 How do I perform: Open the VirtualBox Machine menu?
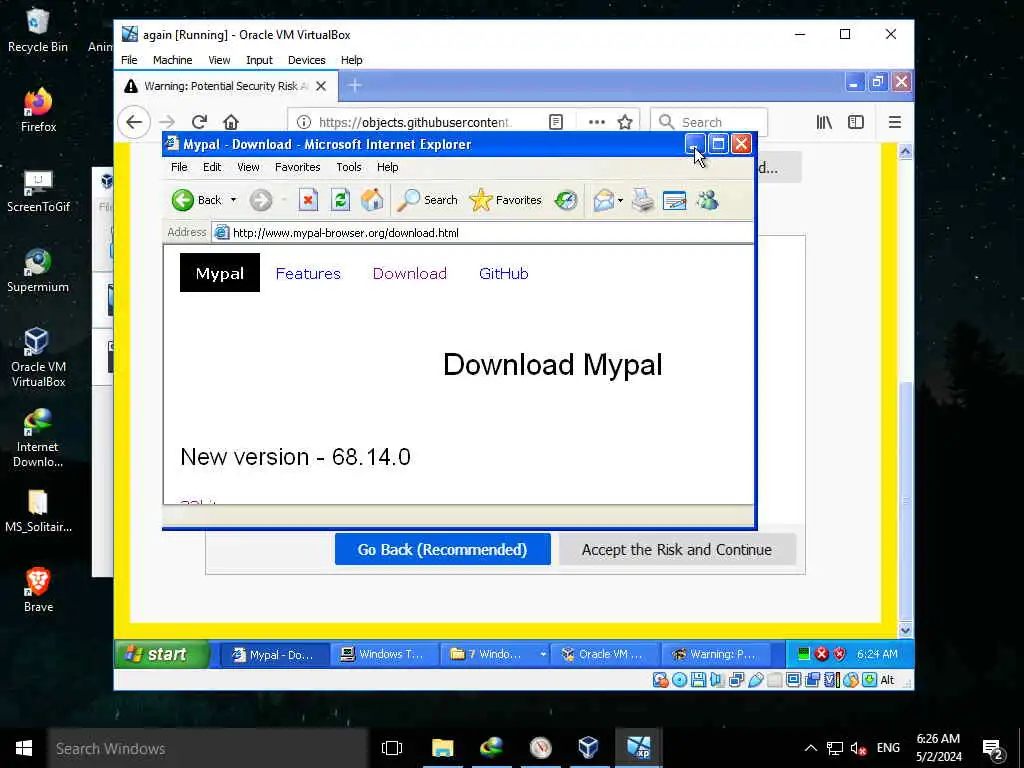[x=172, y=60]
